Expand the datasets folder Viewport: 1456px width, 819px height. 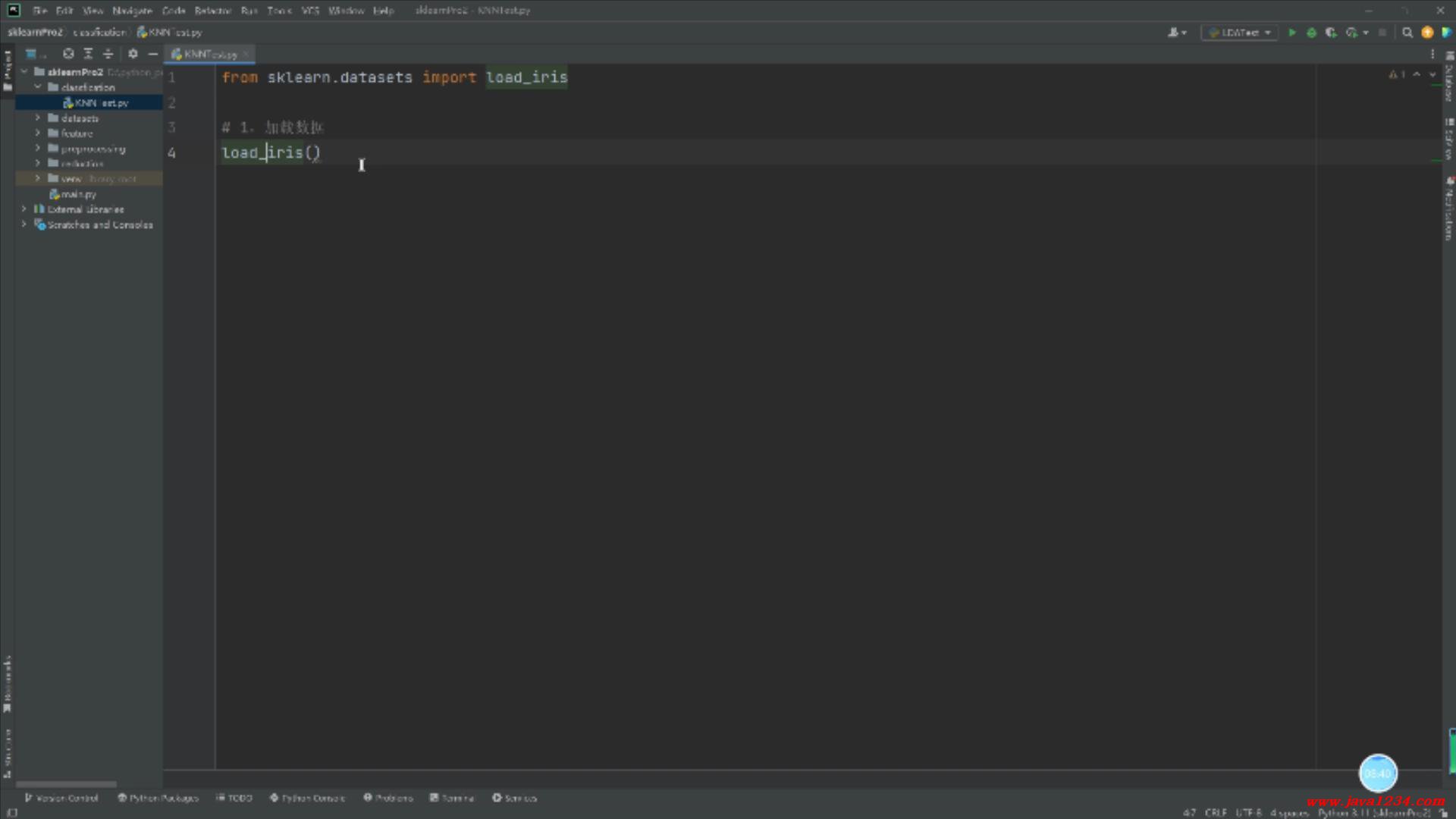tap(37, 118)
